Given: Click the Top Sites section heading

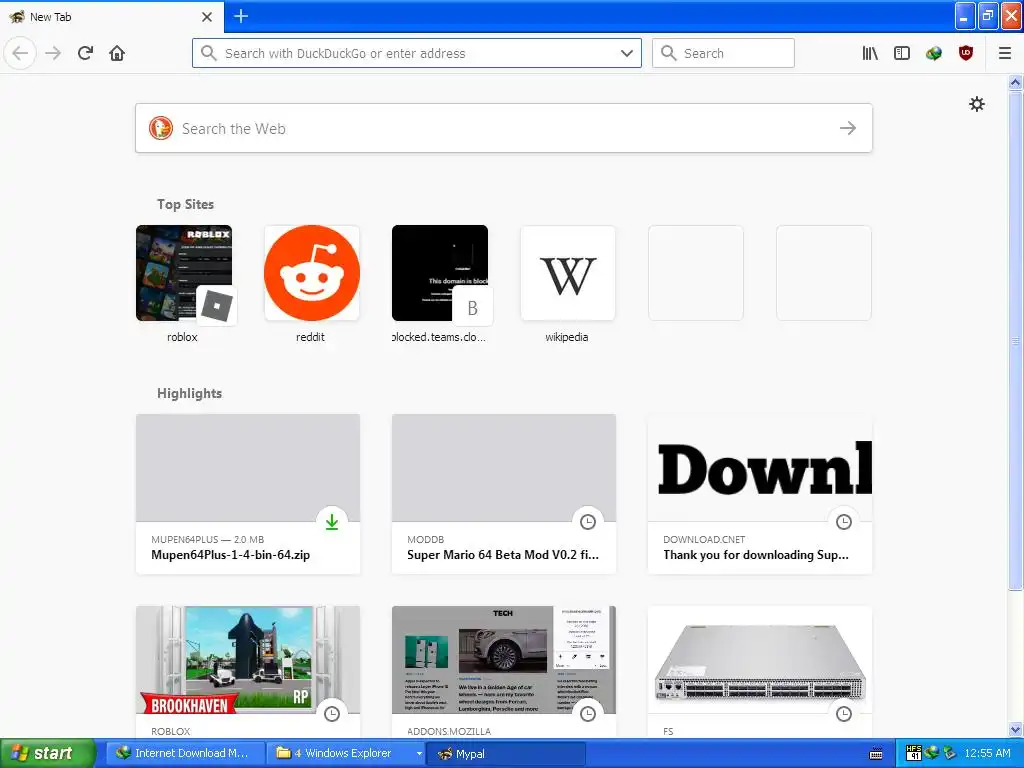Looking at the screenshot, I should [185, 204].
